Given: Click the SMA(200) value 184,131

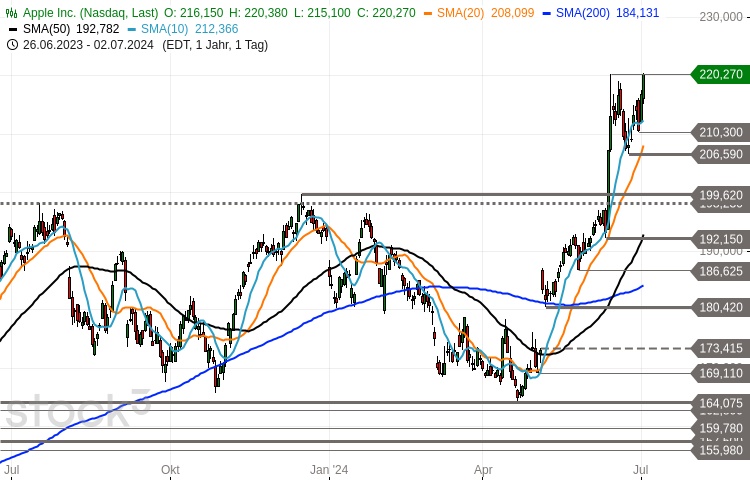Looking at the screenshot, I should 638,13.
